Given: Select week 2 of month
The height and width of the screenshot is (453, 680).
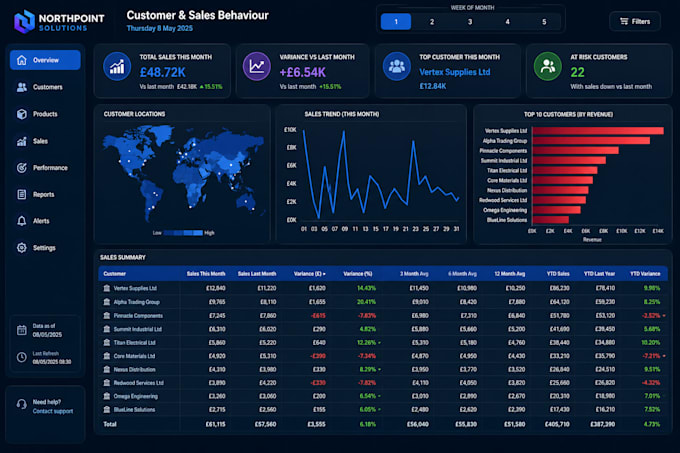Looking at the screenshot, I should [x=432, y=22].
